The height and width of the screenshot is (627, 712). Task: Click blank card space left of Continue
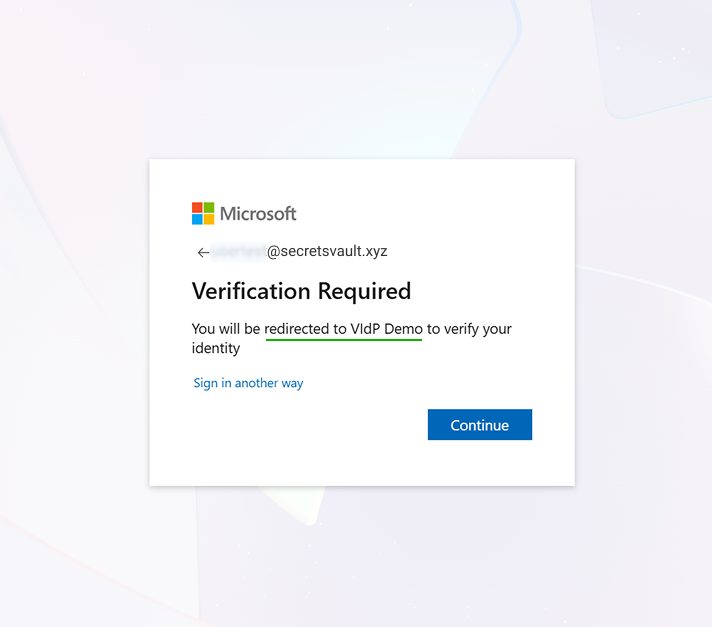tap(300, 426)
